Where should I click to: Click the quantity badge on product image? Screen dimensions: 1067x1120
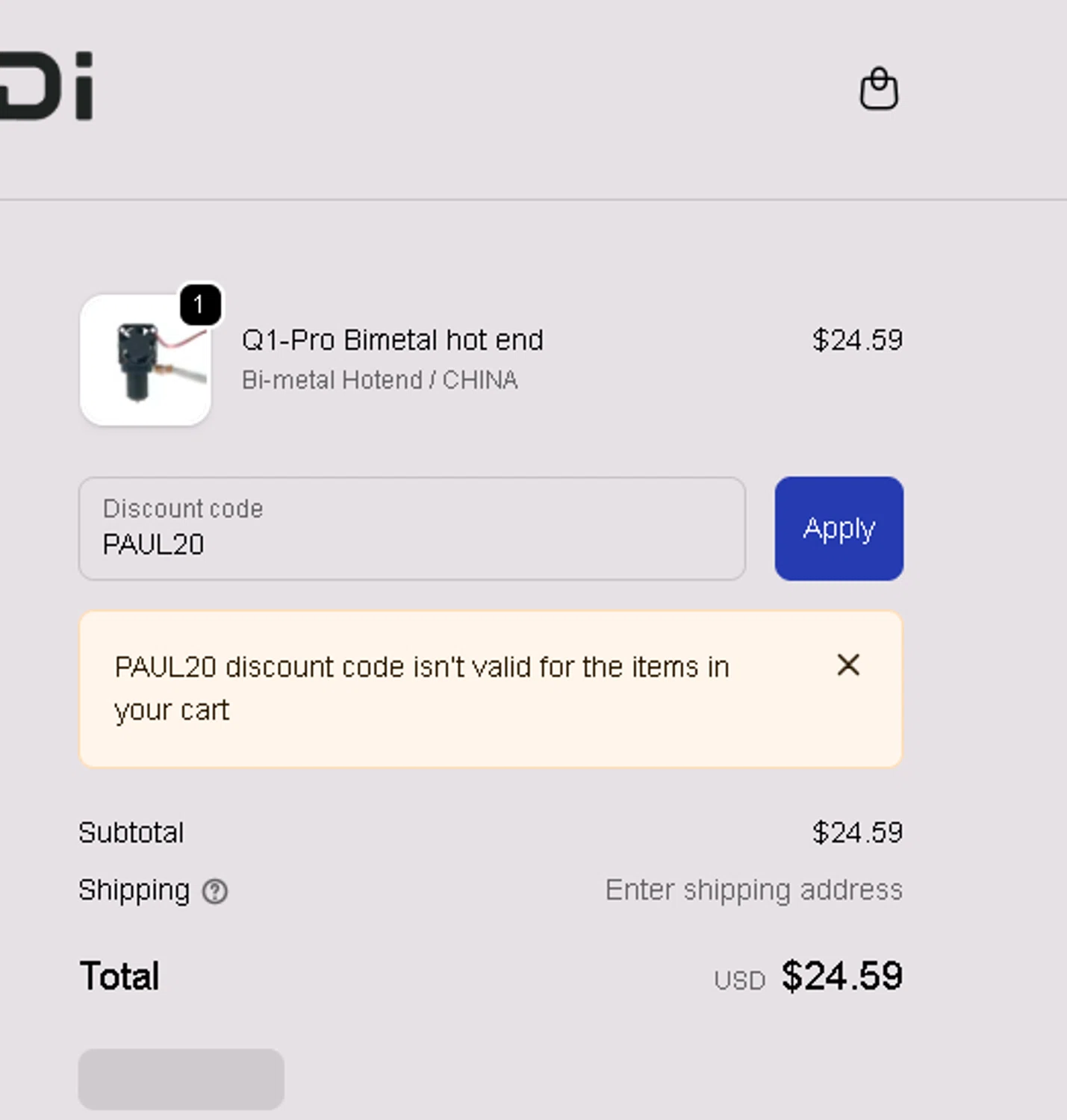click(199, 305)
